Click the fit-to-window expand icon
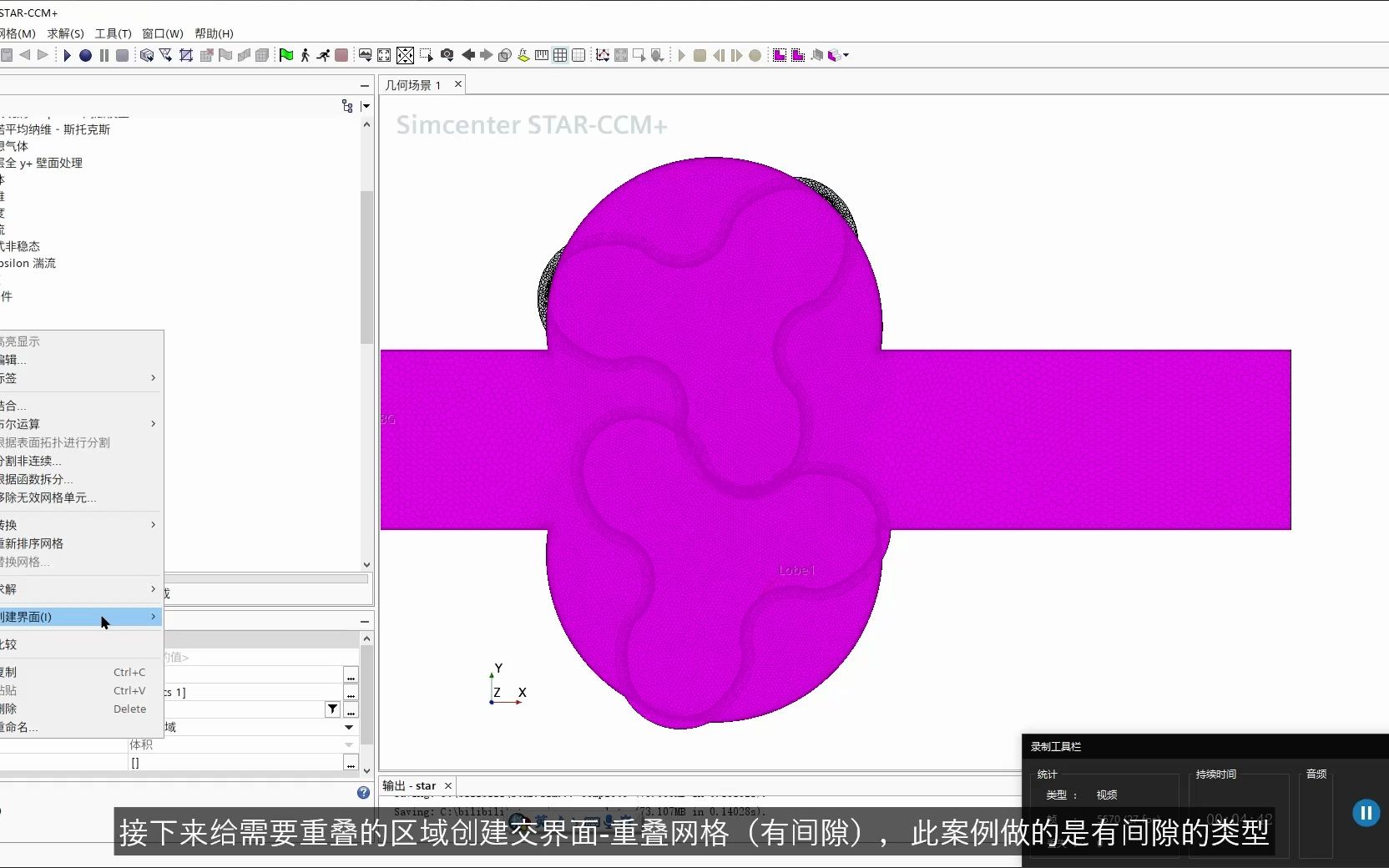Screen dimensions: 1389x868 click(384, 55)
